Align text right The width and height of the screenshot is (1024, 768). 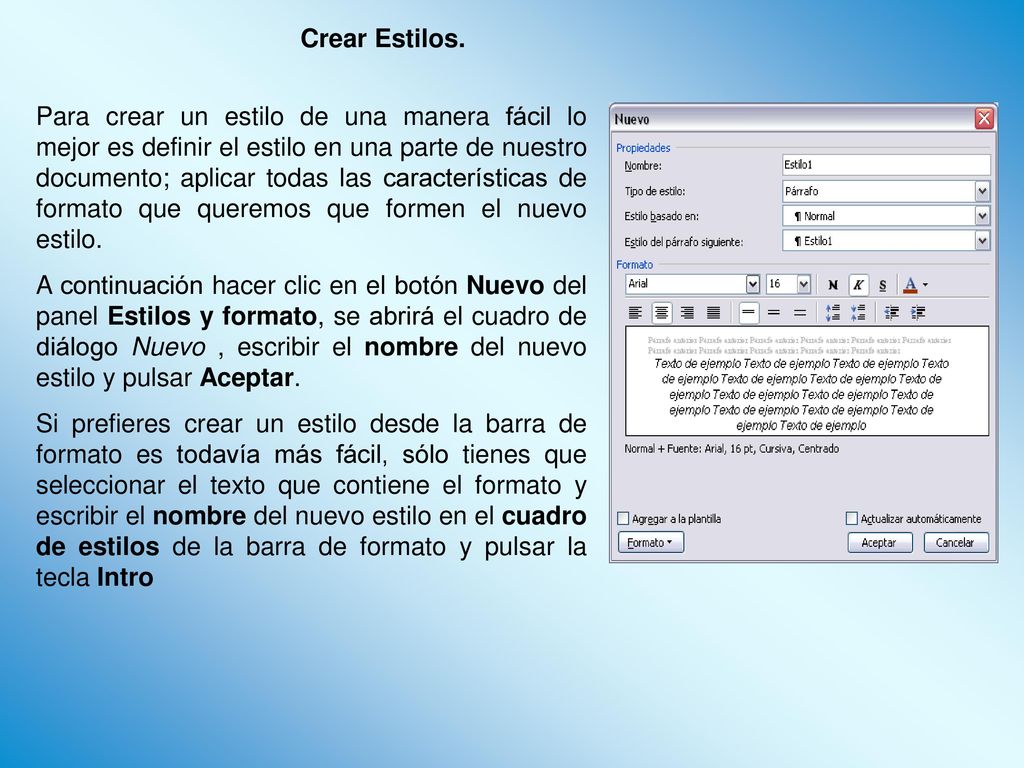point(687,313)
